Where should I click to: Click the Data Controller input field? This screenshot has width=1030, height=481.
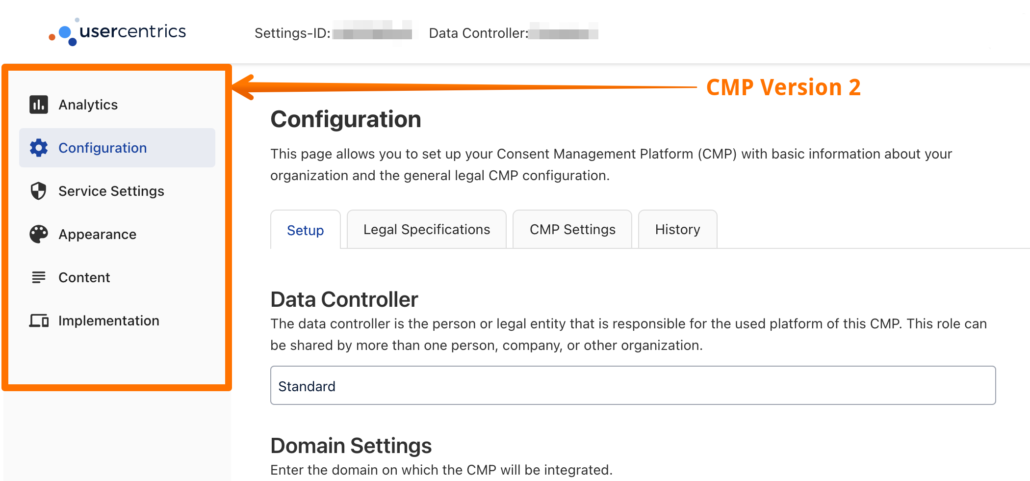633,386
